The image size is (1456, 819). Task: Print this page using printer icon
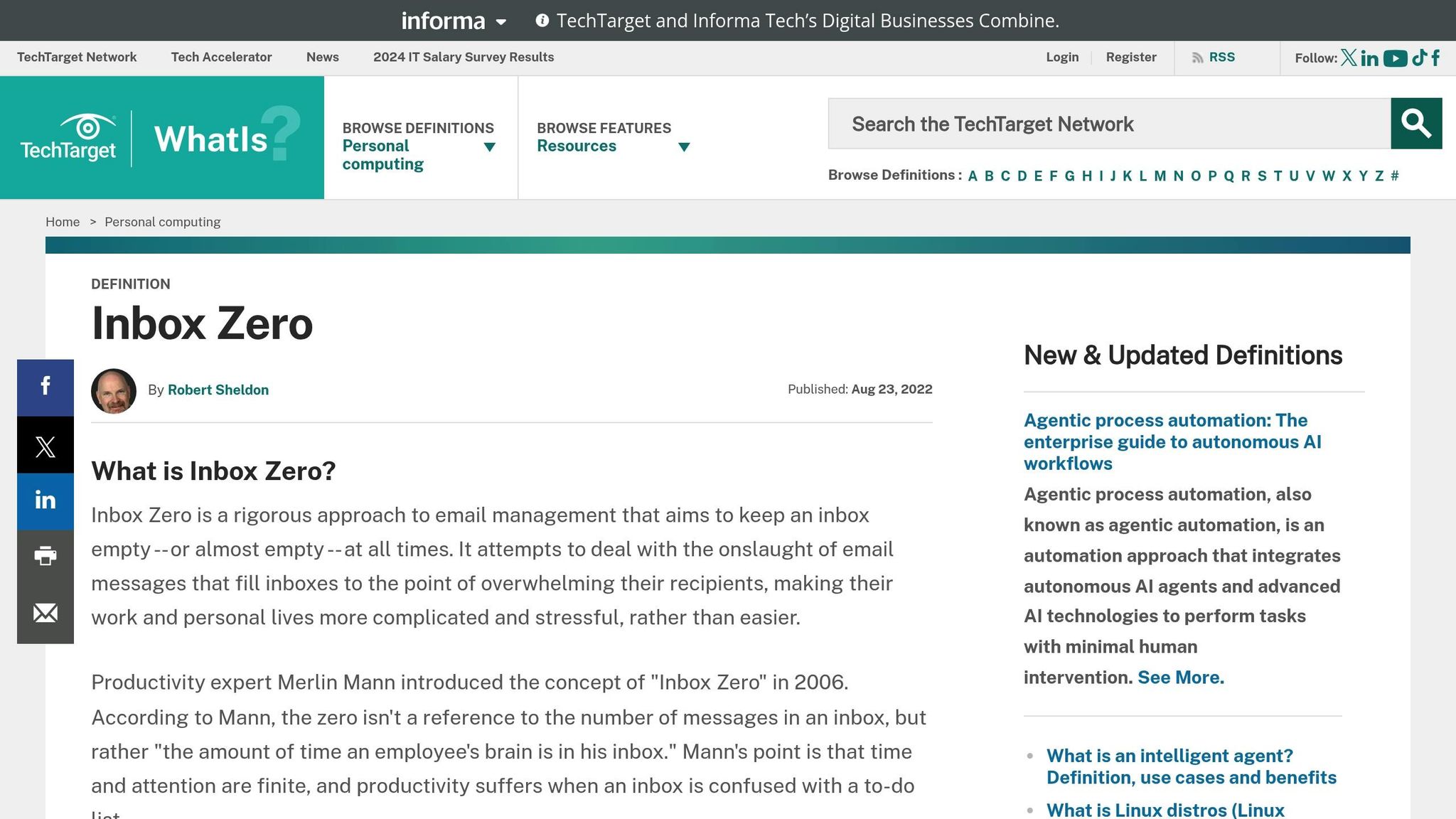45,556
